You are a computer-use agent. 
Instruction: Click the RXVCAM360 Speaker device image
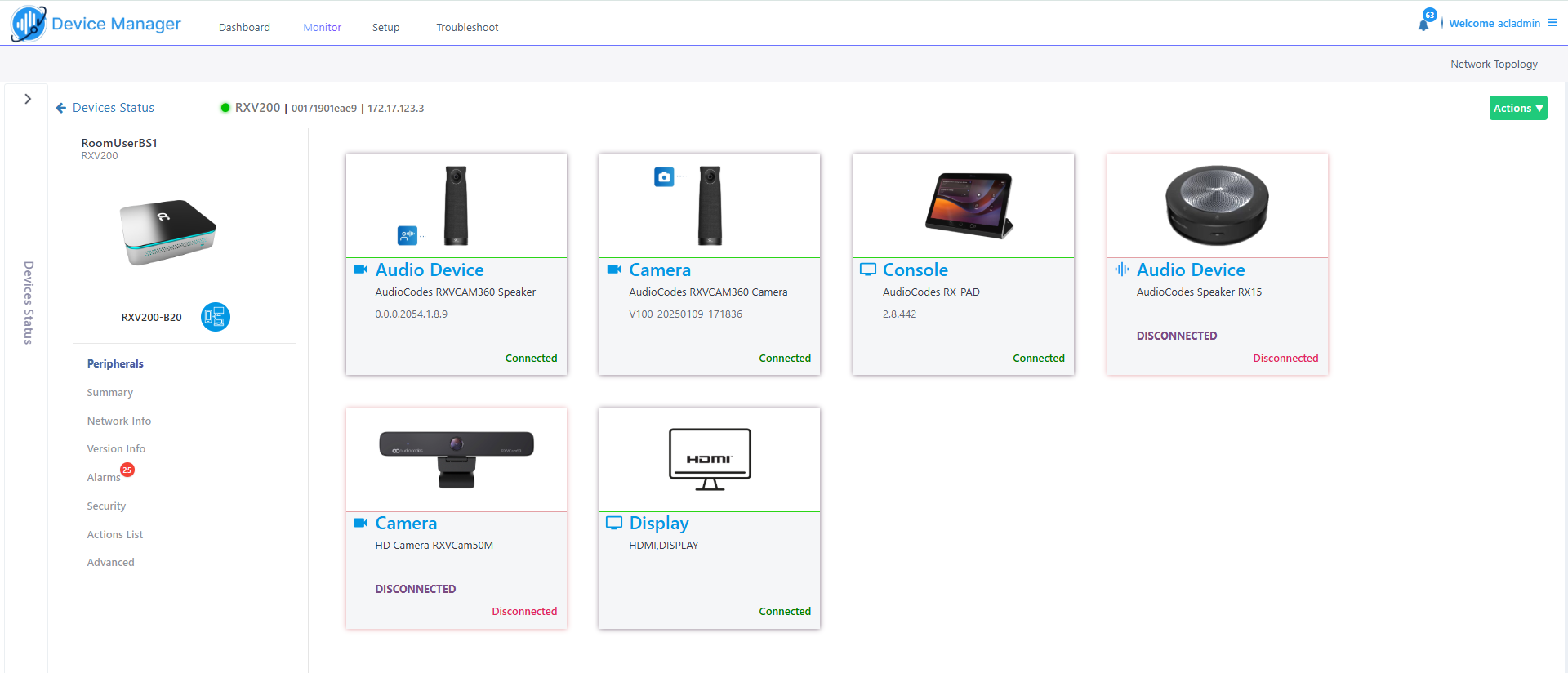click(456, 206)
